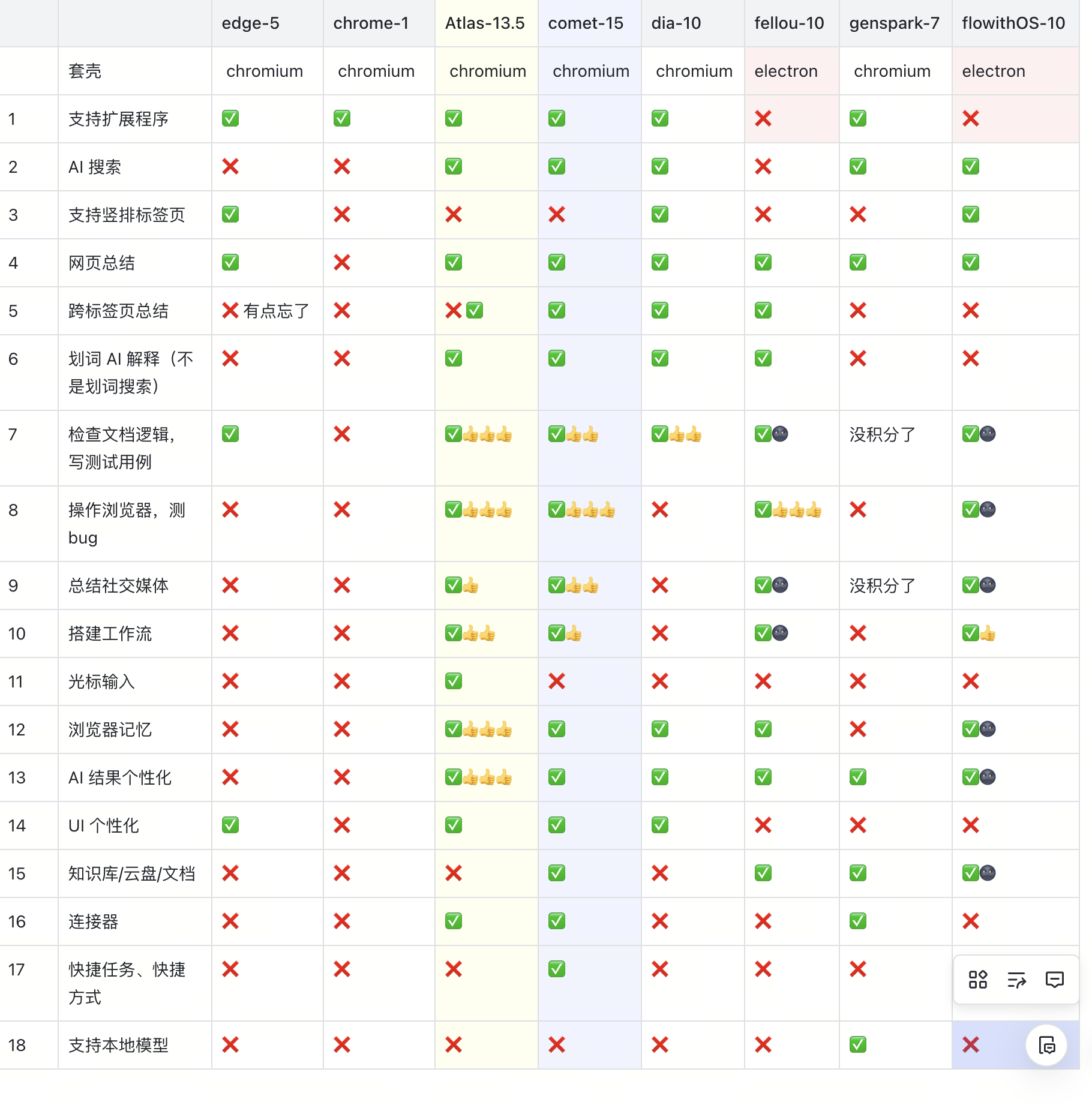Click the grid blocks icon in floating toolbar

(x=978, y=980)
